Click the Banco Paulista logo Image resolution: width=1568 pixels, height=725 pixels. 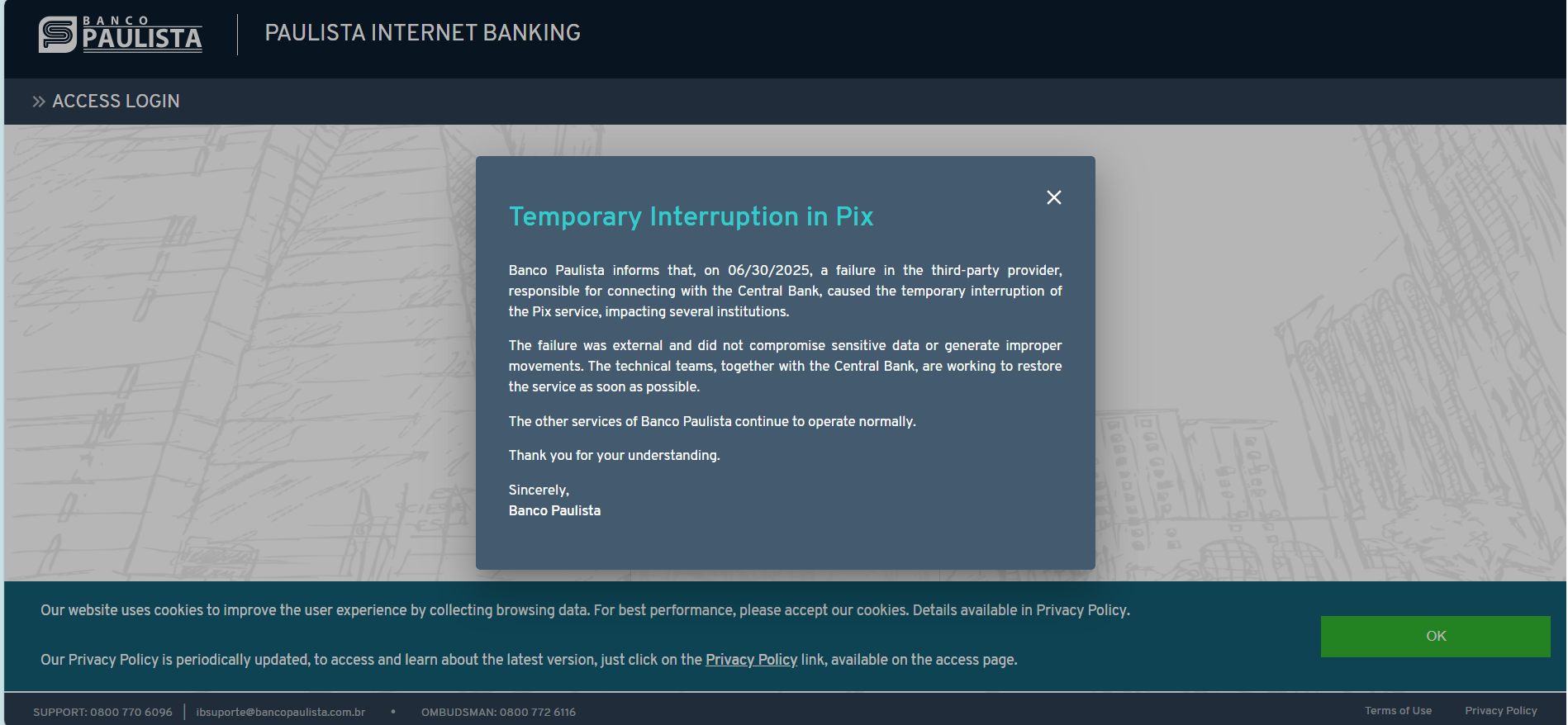pos(121,35)
